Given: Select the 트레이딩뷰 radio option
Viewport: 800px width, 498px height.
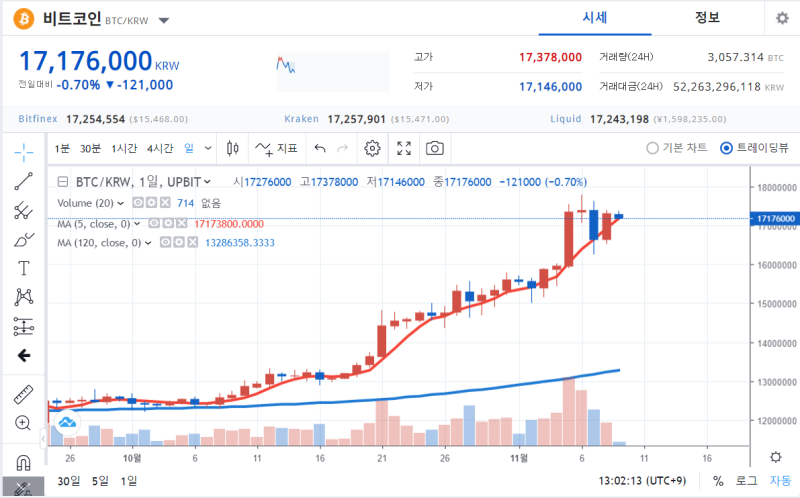Looking at the screenshot, I should pos(754,148).
